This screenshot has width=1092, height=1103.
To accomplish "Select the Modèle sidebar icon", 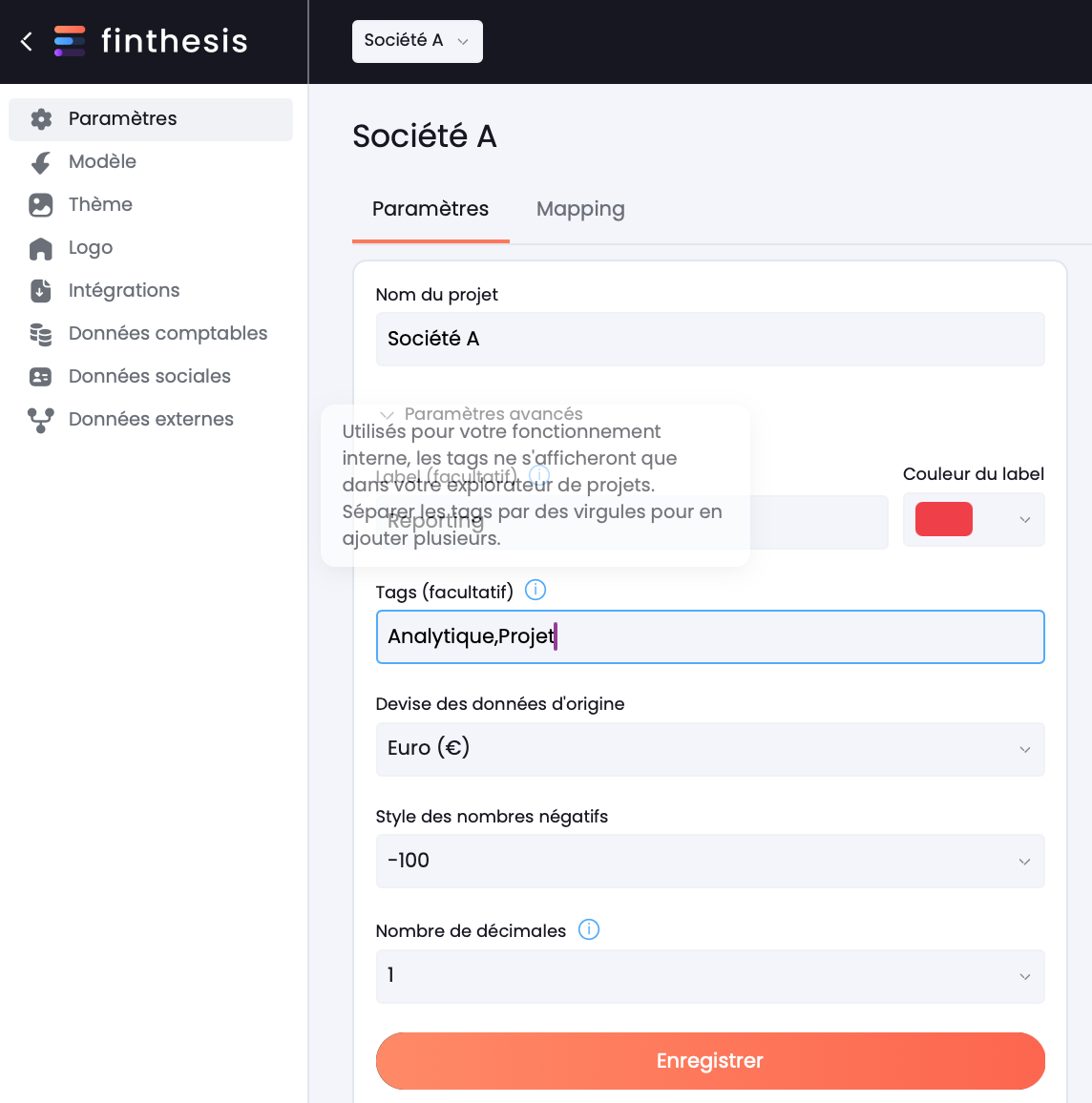I will click(41, 162).
